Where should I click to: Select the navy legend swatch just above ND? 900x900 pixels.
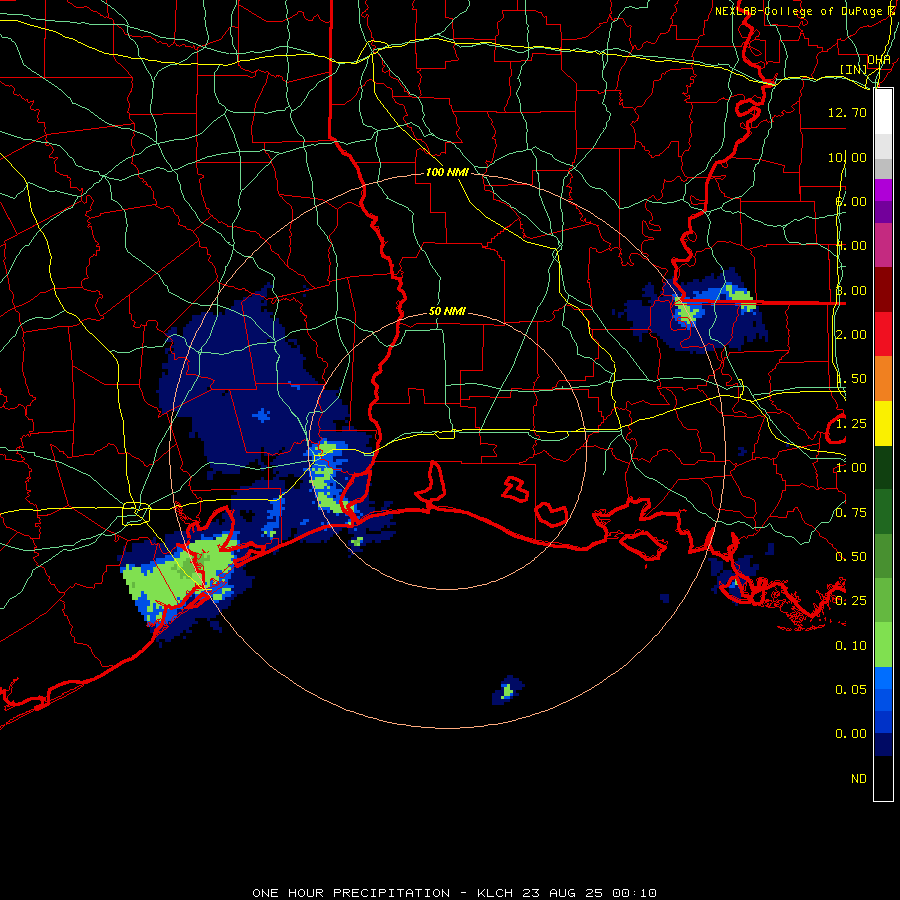pyautogui.click(x=883, y=744)
